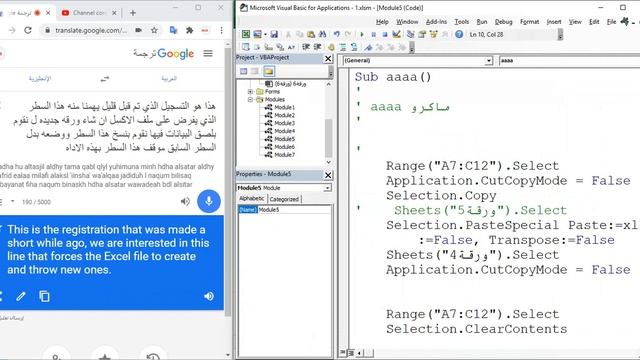Screen dimensions: 640x360
Task: Toggle bookmark with the blue flag icon
Action: (368, 47)
